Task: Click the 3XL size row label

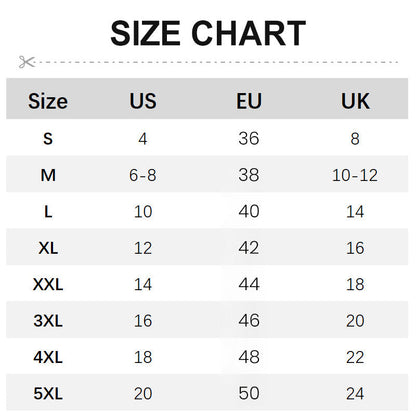Action: tap(48, 321)
